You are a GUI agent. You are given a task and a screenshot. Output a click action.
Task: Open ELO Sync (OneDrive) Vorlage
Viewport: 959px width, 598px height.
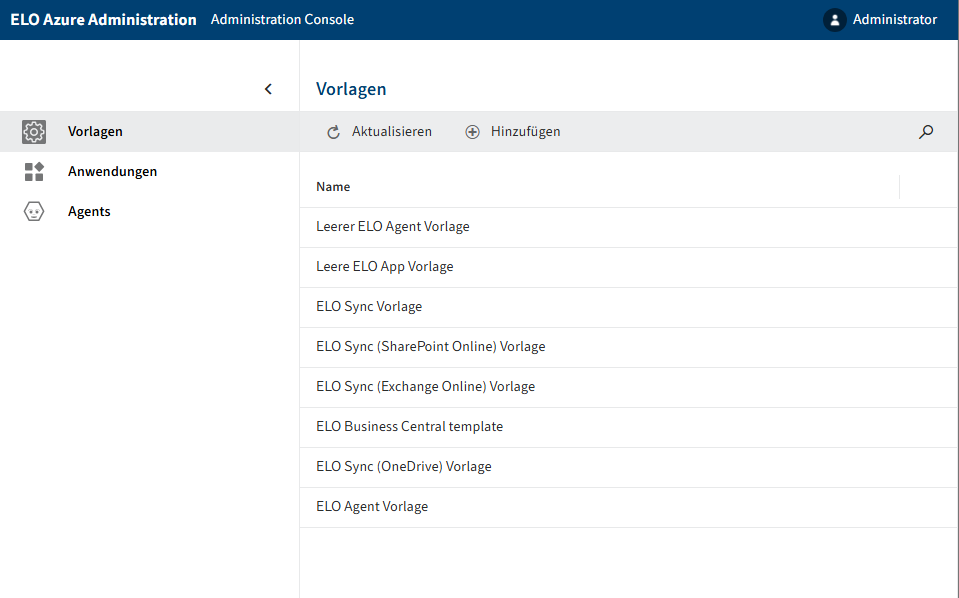[628, 467]
